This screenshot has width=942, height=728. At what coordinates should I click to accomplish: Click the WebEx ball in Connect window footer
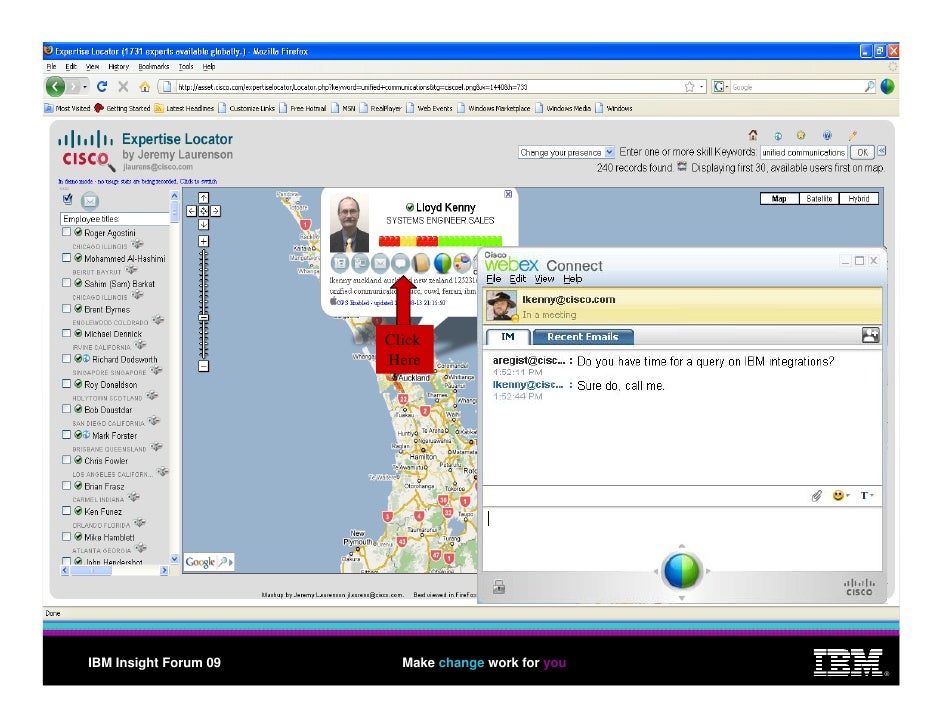click(x=681, y=571)
